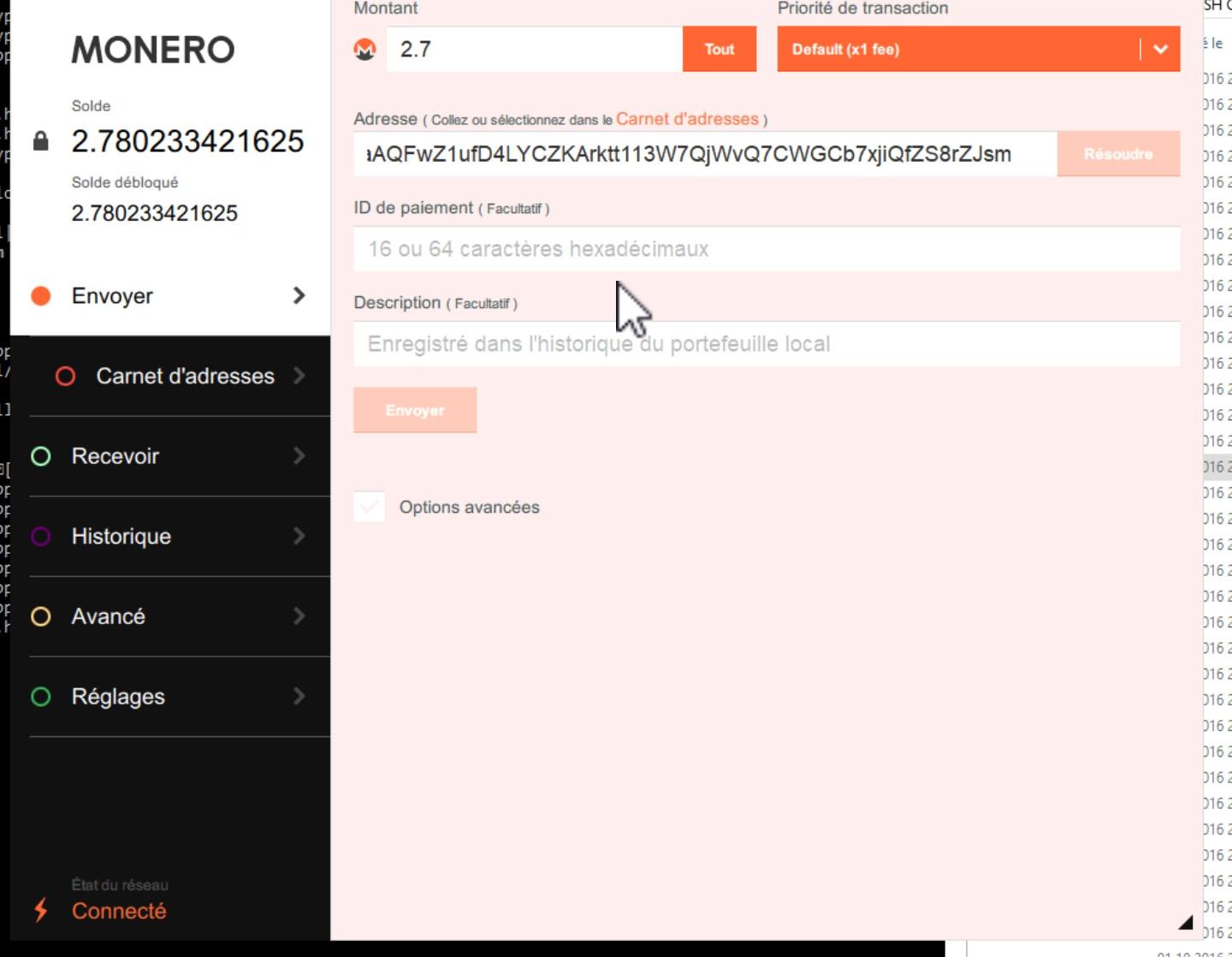Viewport: 1232px width, 957px height.
Task: Click inside the ID de paiement input field
Action: 766,248
